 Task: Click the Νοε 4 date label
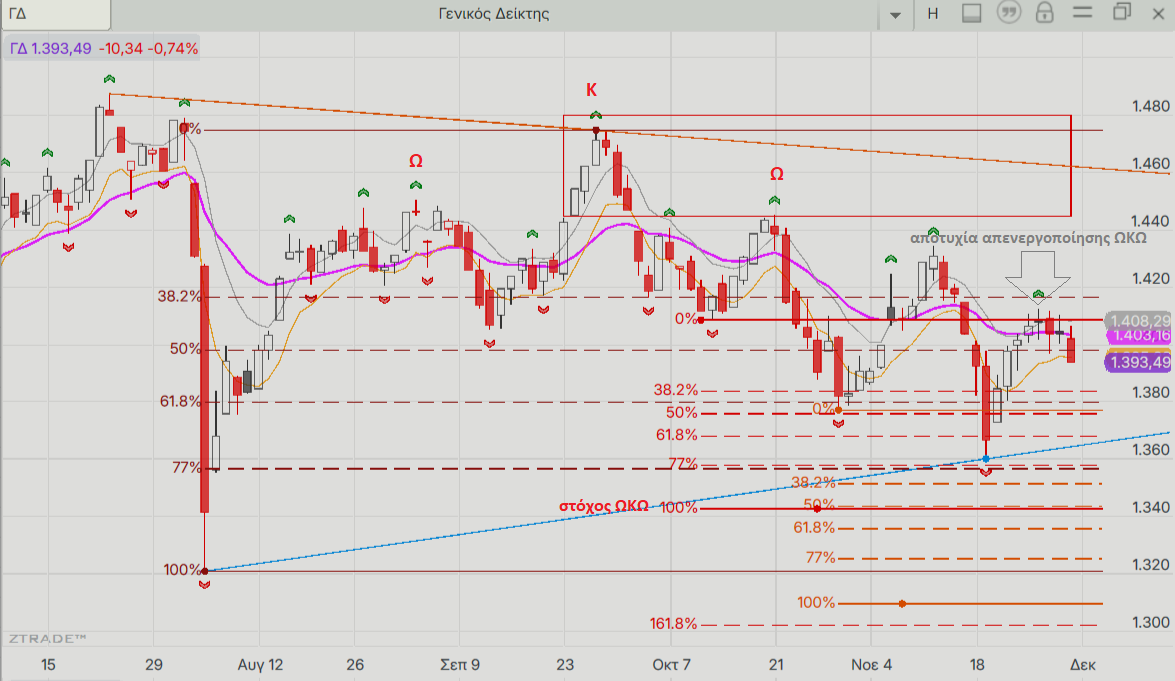[x=872, y=665]
